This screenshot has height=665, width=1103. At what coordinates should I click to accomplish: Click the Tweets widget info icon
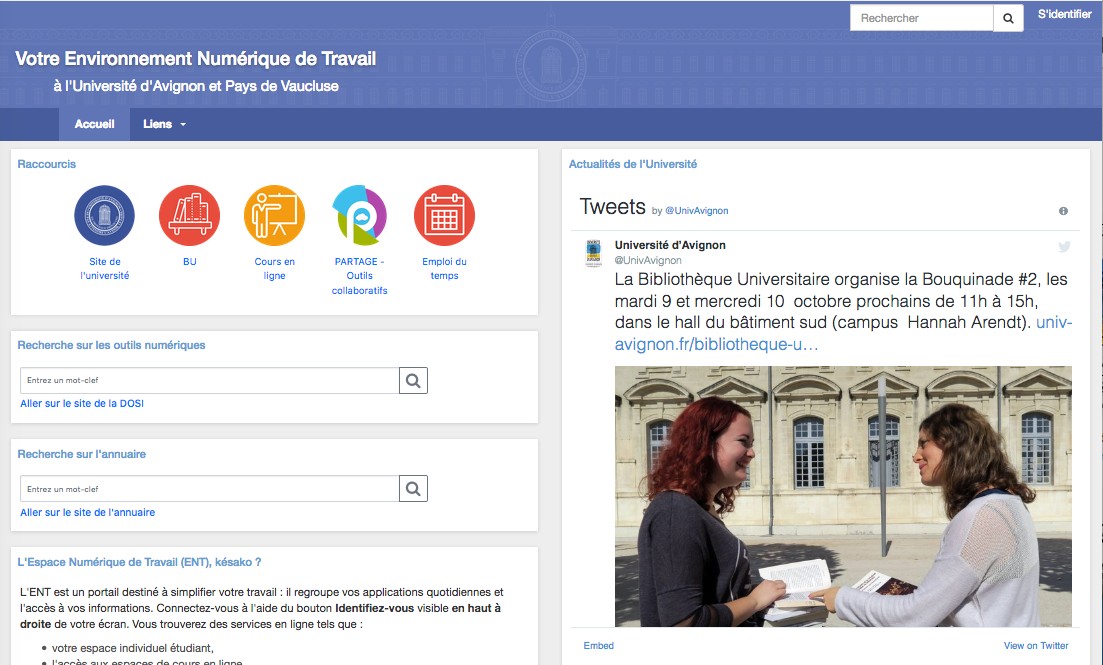click(1063, 211)
